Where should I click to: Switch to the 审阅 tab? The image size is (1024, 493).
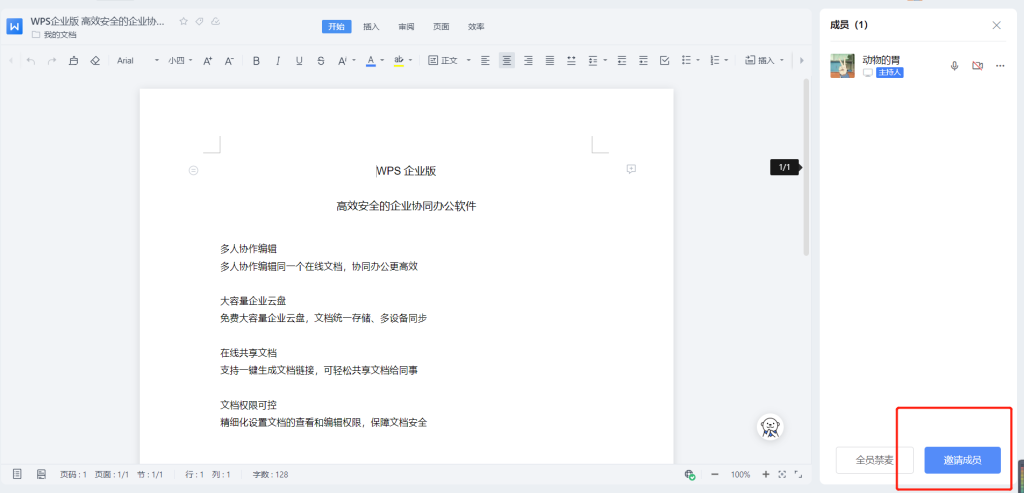406,27
